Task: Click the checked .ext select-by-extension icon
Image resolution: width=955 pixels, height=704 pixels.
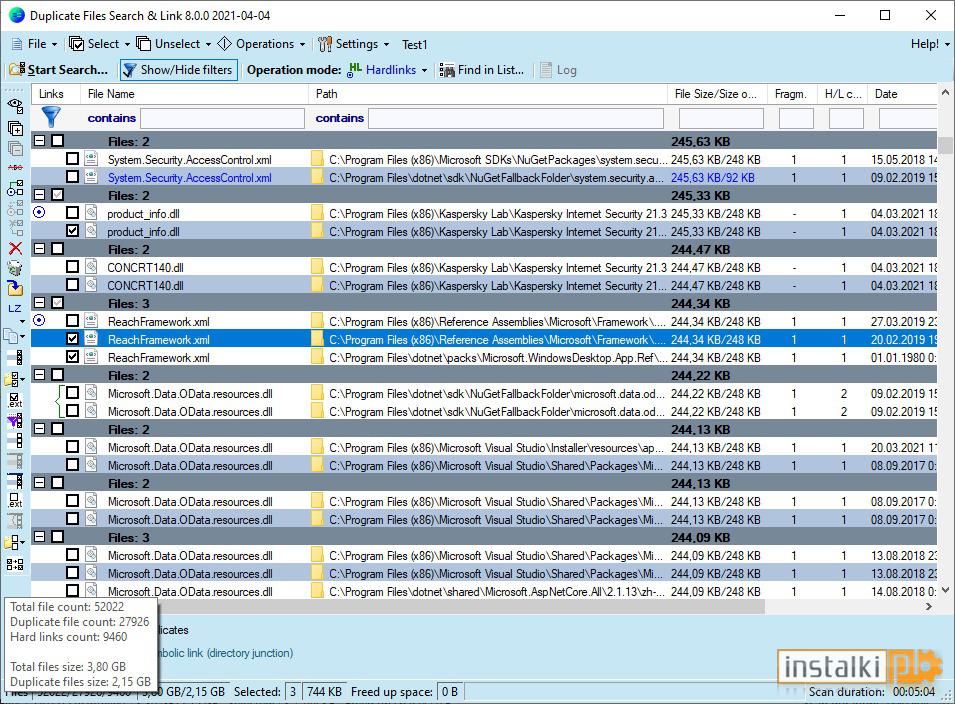Action: [x=15, y=400]
